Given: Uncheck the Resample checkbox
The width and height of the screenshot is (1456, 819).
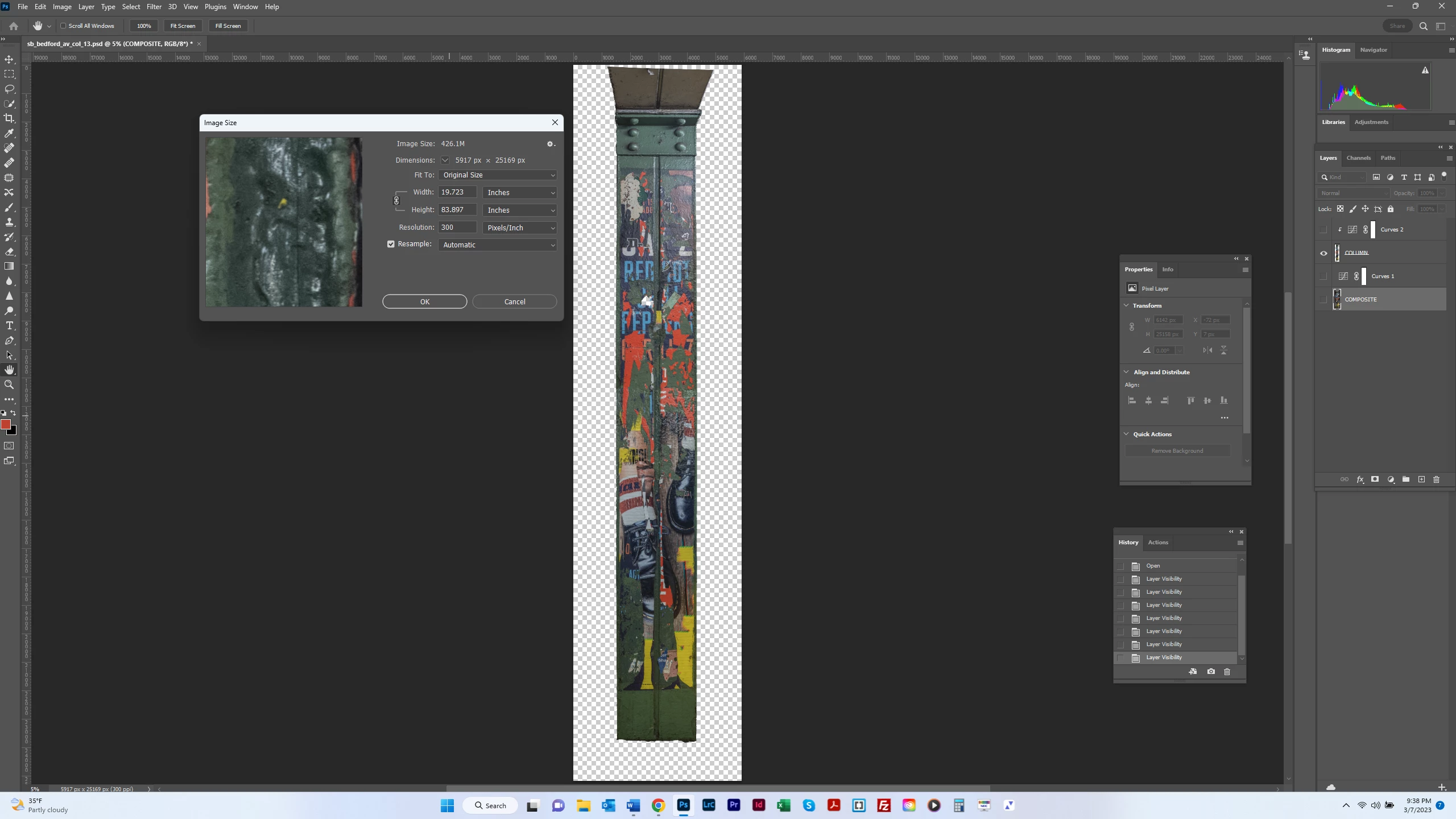Looking at the screenshot, I should point(391,244).
